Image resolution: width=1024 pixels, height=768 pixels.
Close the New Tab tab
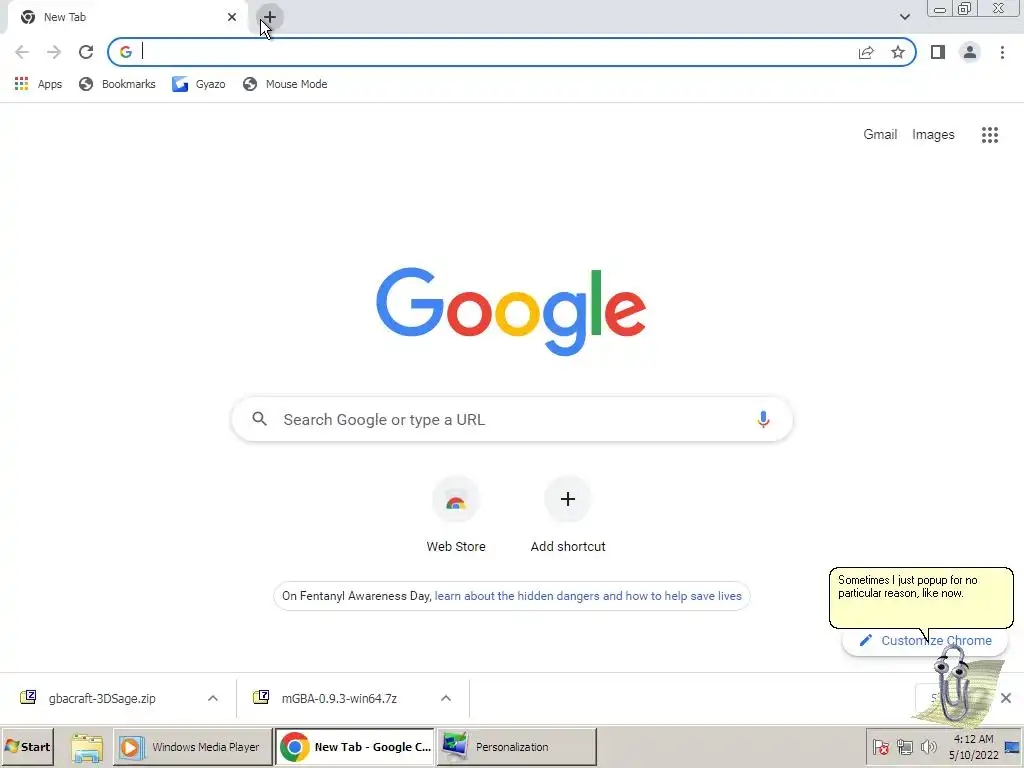tap(232, 17)
